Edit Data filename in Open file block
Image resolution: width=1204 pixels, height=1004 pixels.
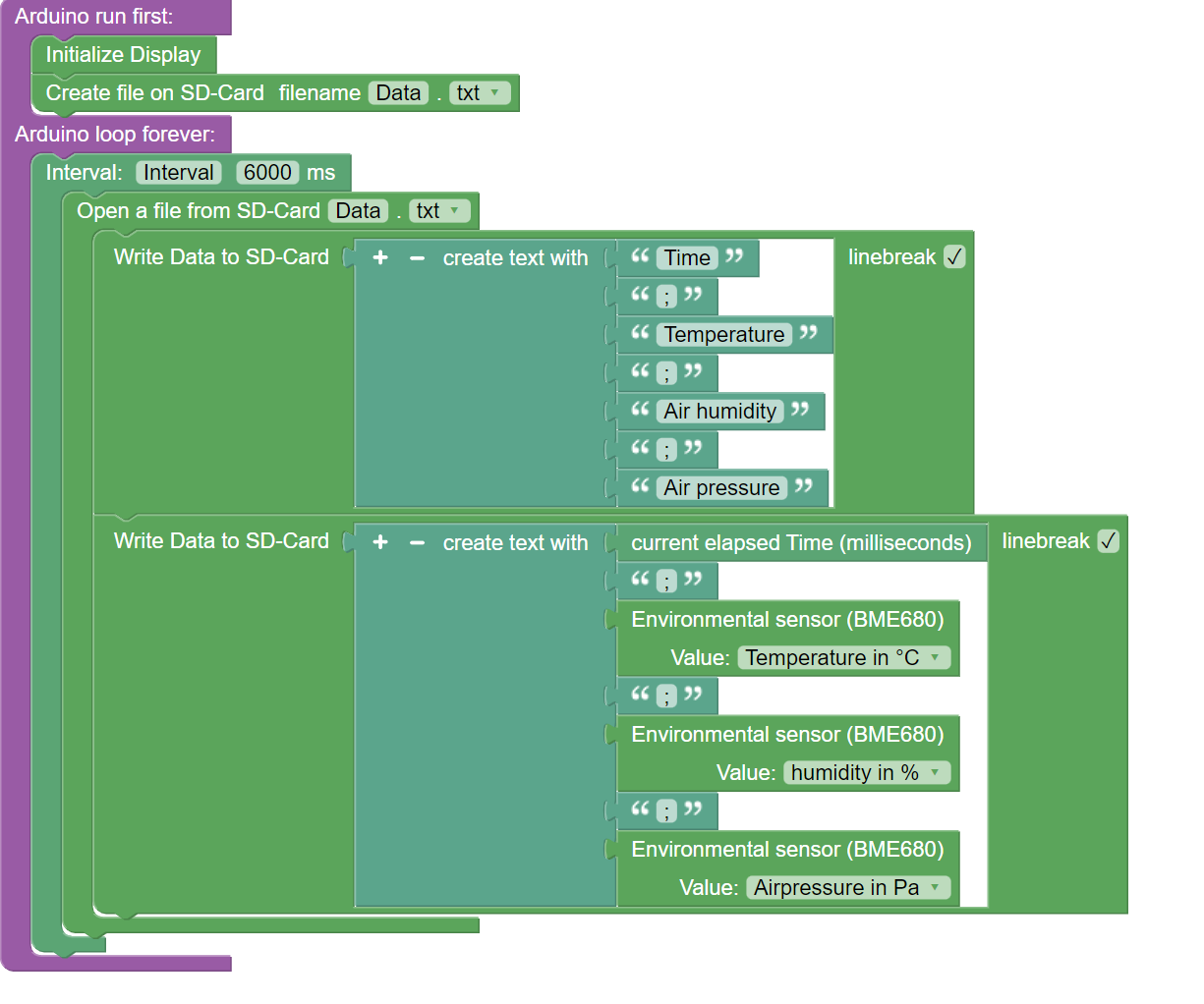[x=358, y=211]
